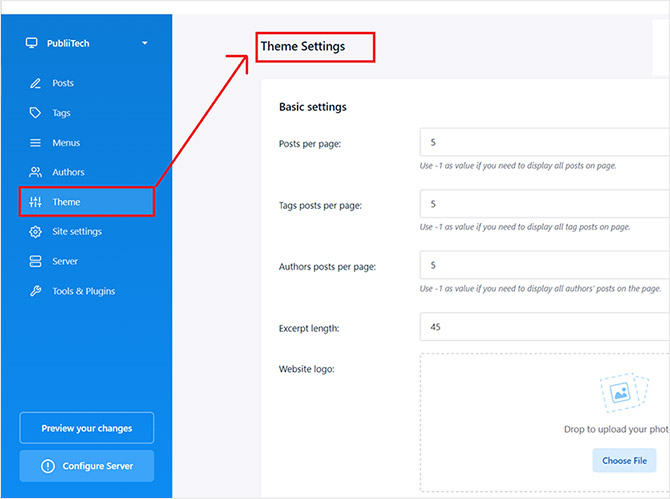Click the hamburger Menus icon
Viewport: 670px width, 499px height.
coord(36,143)
